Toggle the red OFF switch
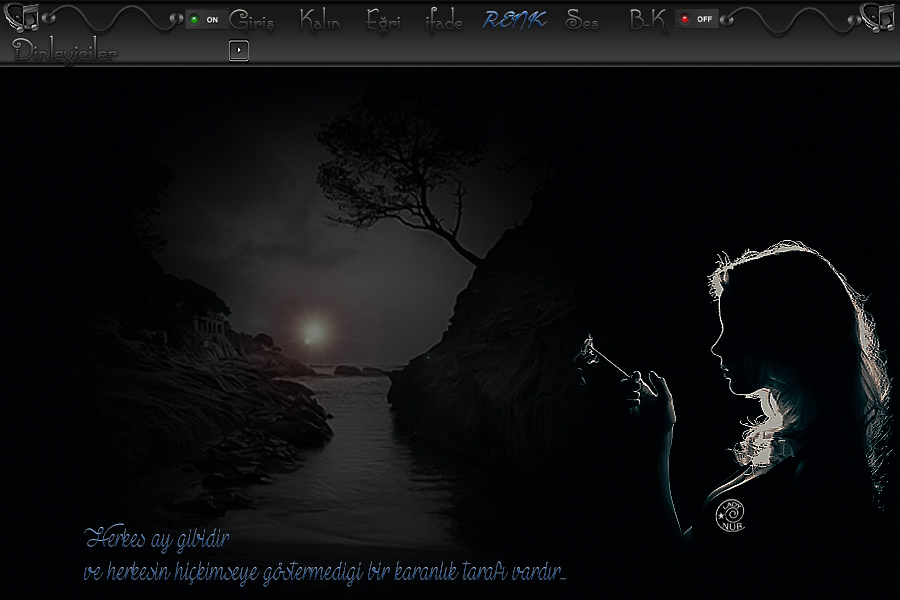 697,19
